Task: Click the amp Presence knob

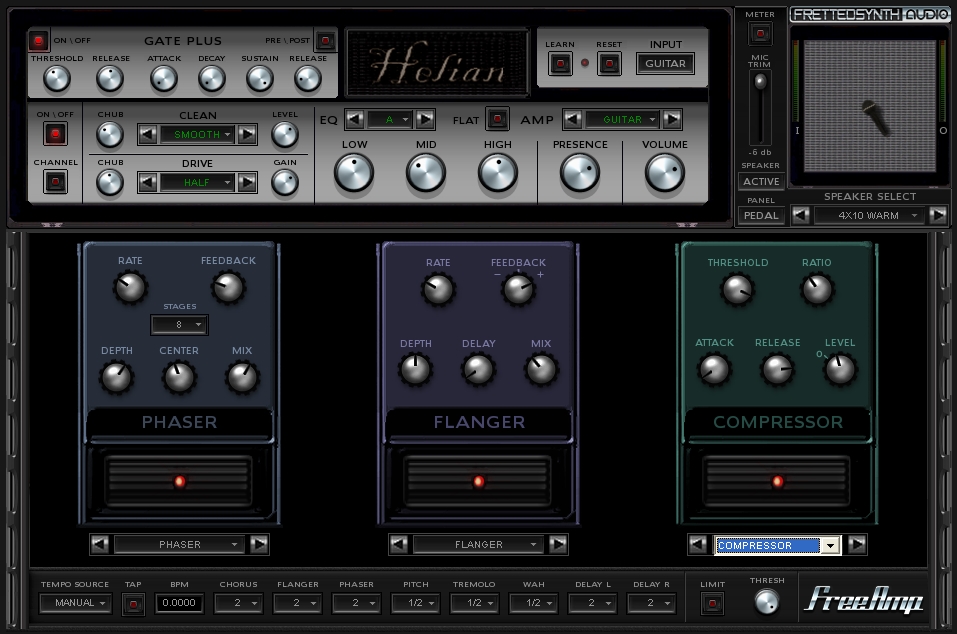Action: (x=580, y=172)
